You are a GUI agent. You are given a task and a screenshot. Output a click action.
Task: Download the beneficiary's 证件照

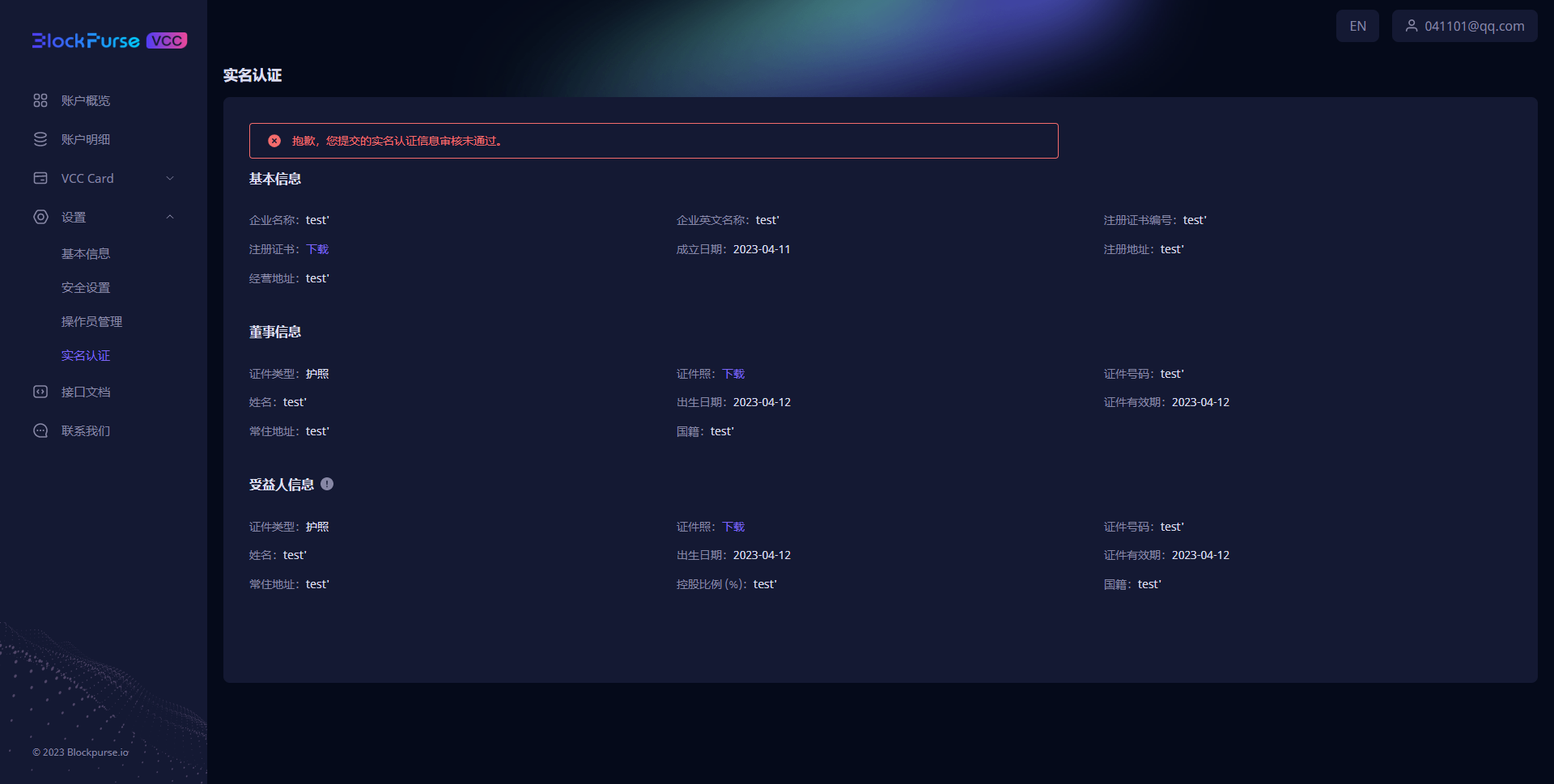pyautogui.click(x=733, y=527)
